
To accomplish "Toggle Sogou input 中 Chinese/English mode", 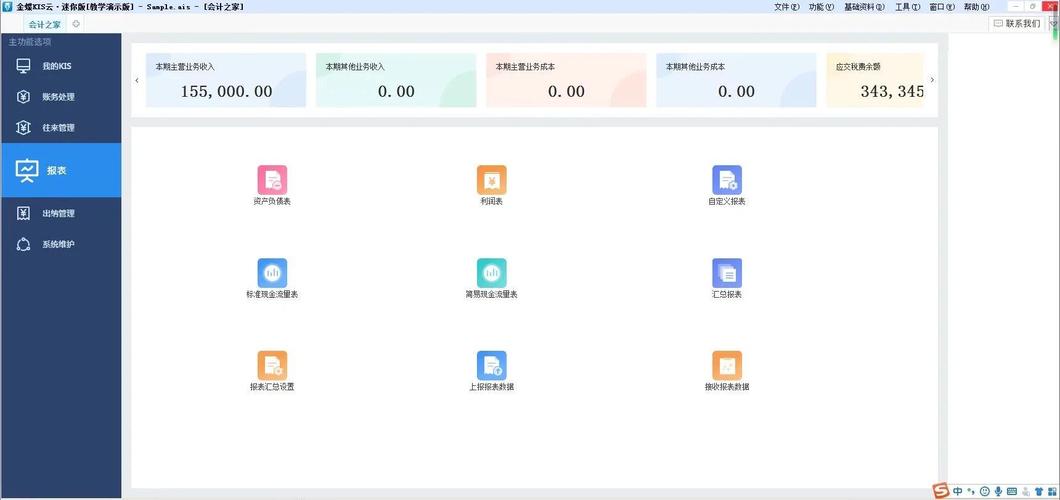I will coord(958,491).
